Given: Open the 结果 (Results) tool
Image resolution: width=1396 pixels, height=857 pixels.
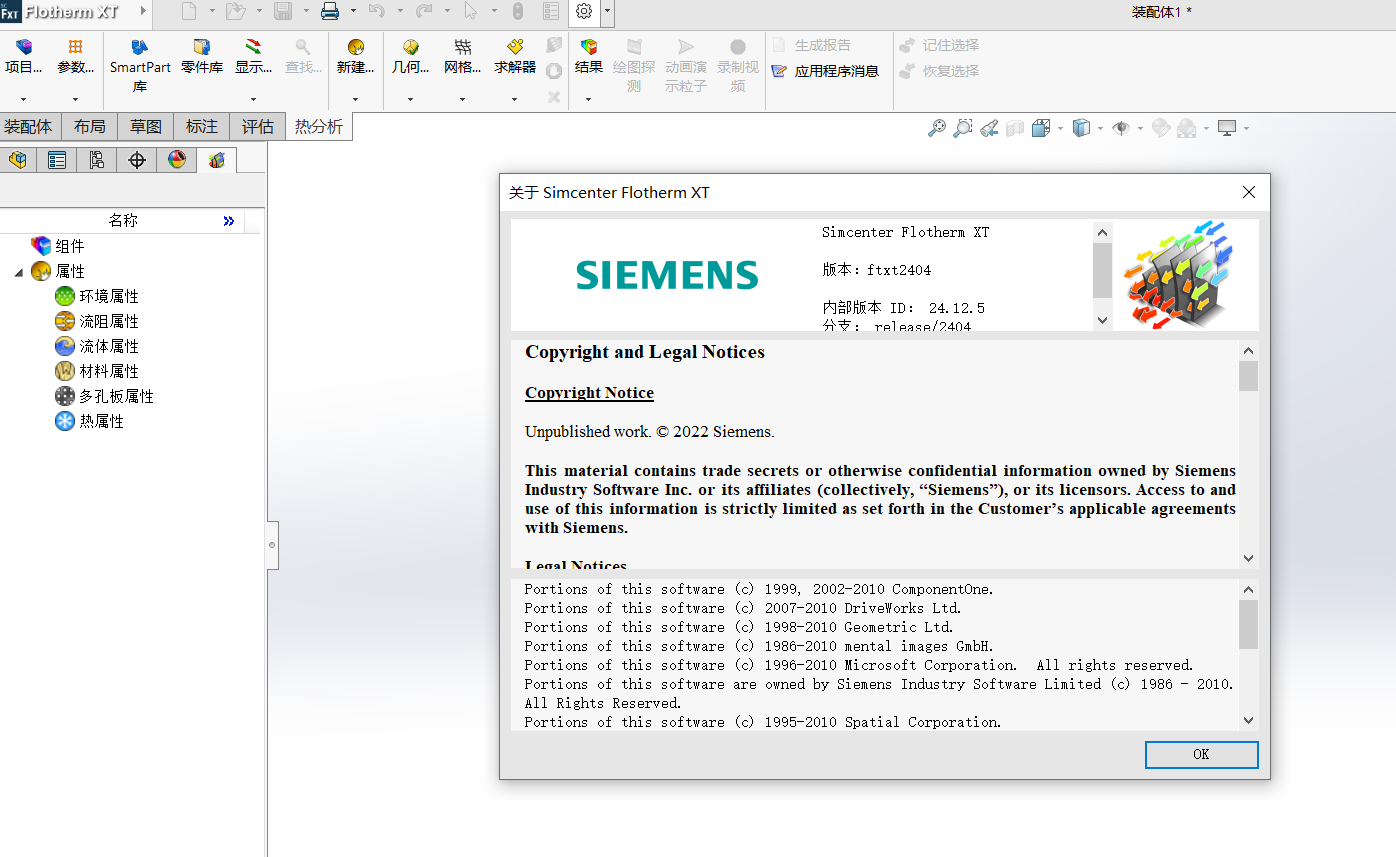Looking at the screenshot, I should 589,56.
